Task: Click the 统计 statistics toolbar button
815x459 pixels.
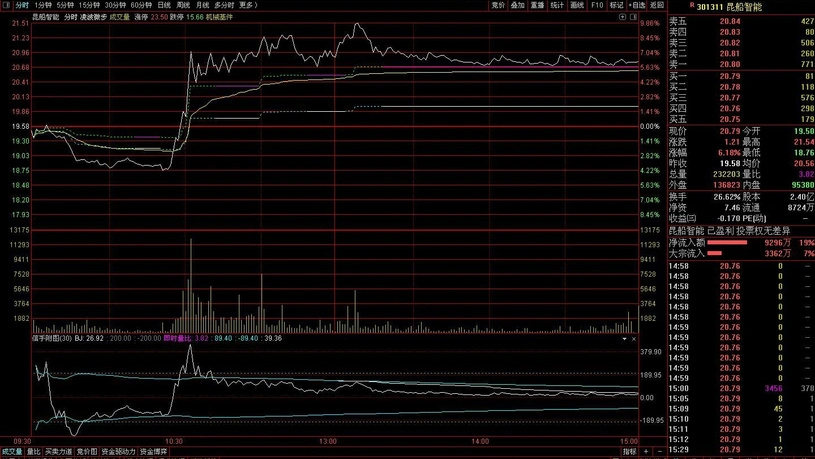Action: [557, 5]
